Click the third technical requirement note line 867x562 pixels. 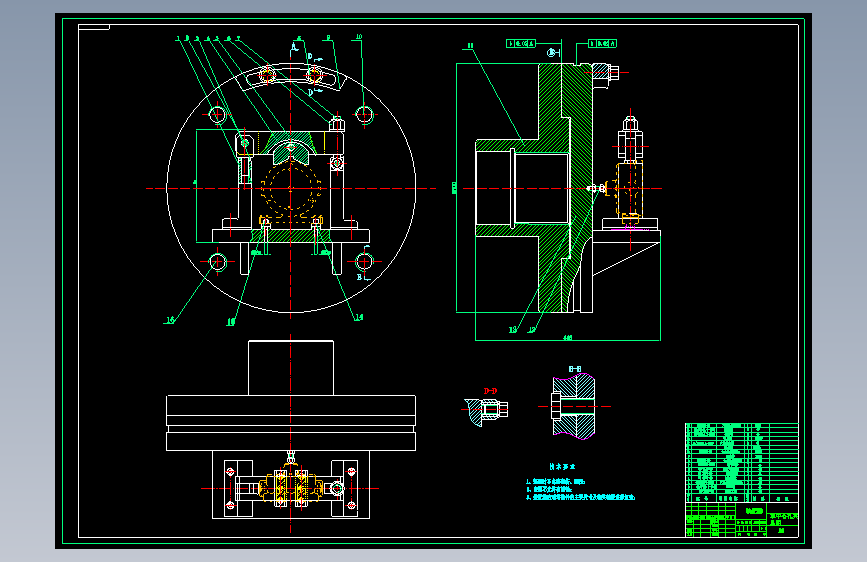[x=581, y=497]
